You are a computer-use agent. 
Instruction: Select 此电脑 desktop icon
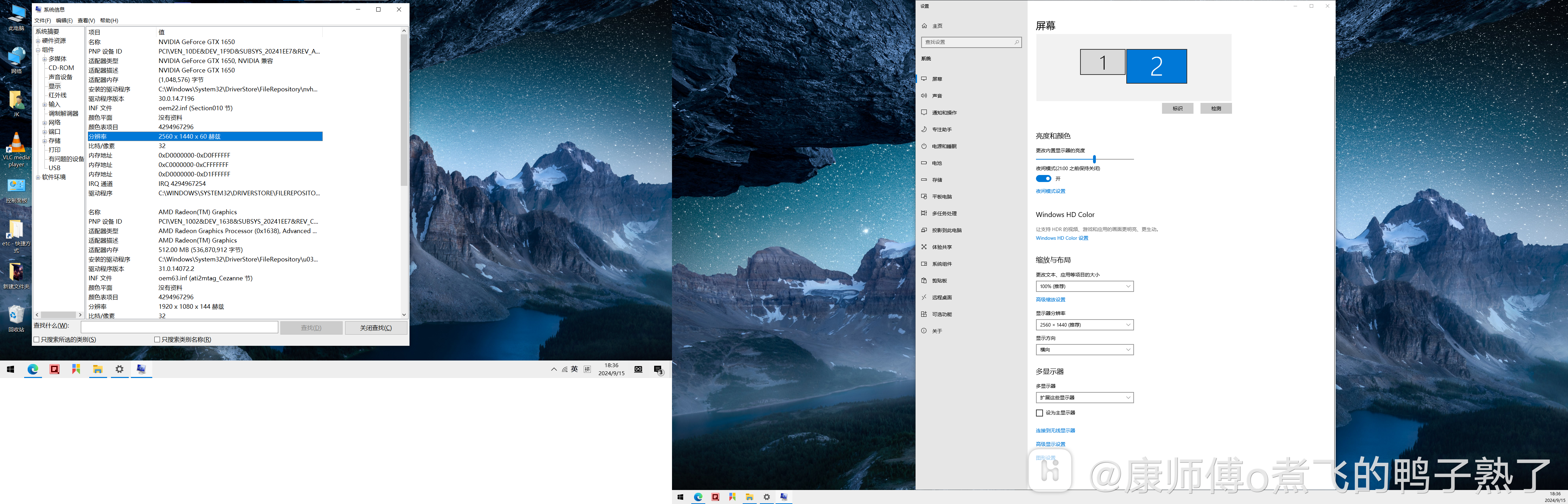click(16, 17)
